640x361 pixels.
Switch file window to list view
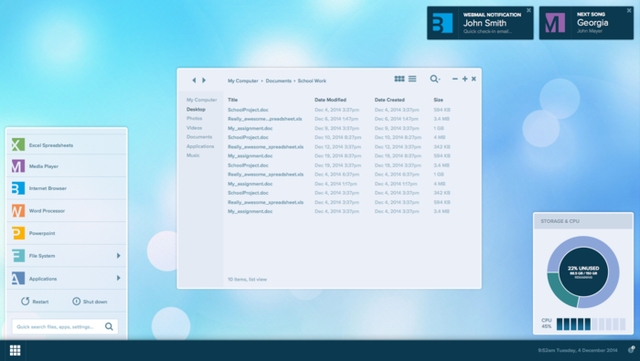(x=412, y=79)
